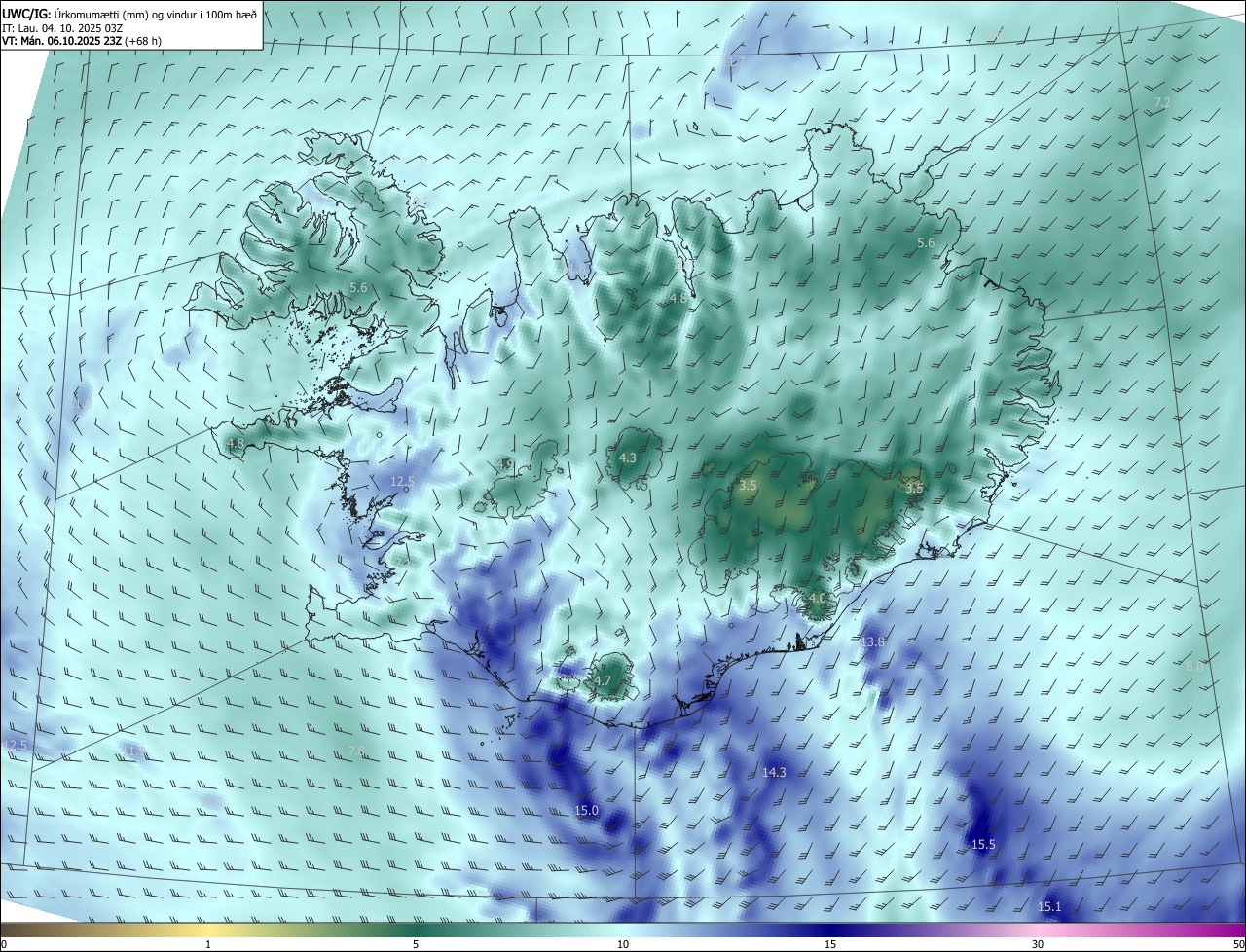Click the 4.7 value on the southern glacier
Image resolution: width=1246 pixels, height=952 pixels.
coord(603,681)
